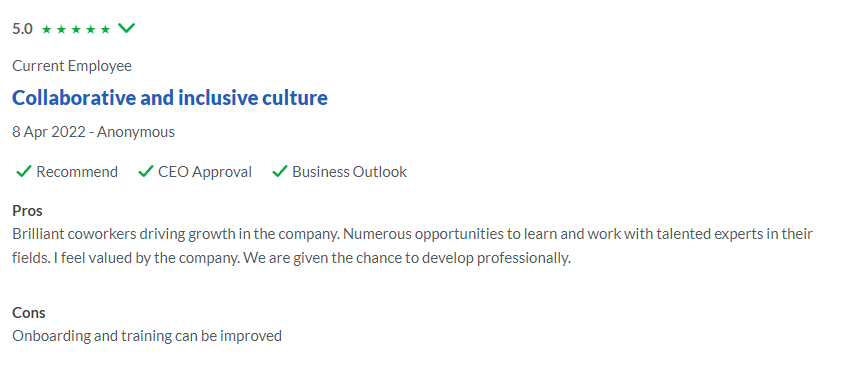This screenshot has width=856, height=366.
Task: Click the green checkmark beside Business Outlook
Action: click(x=280, y=172)
